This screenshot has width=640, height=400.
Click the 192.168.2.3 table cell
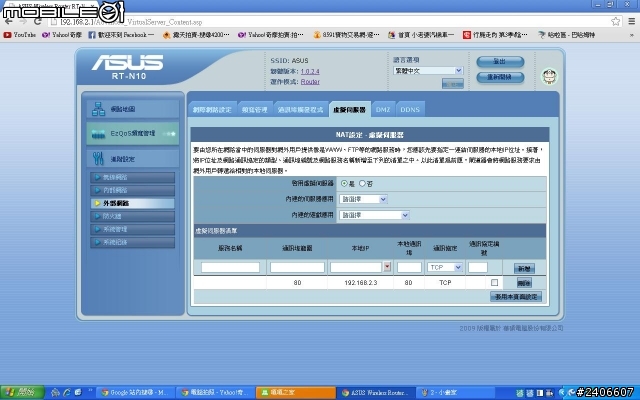point(360,282)
